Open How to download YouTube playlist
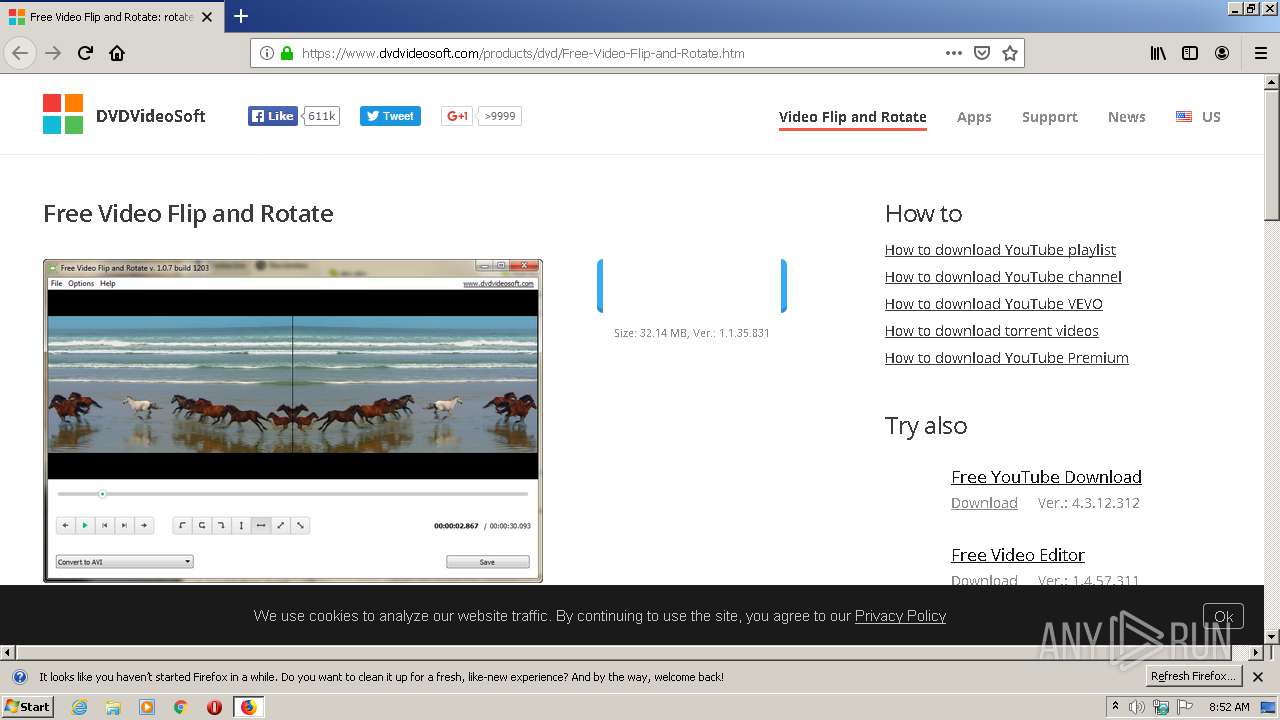 [x=1000, y=250]
